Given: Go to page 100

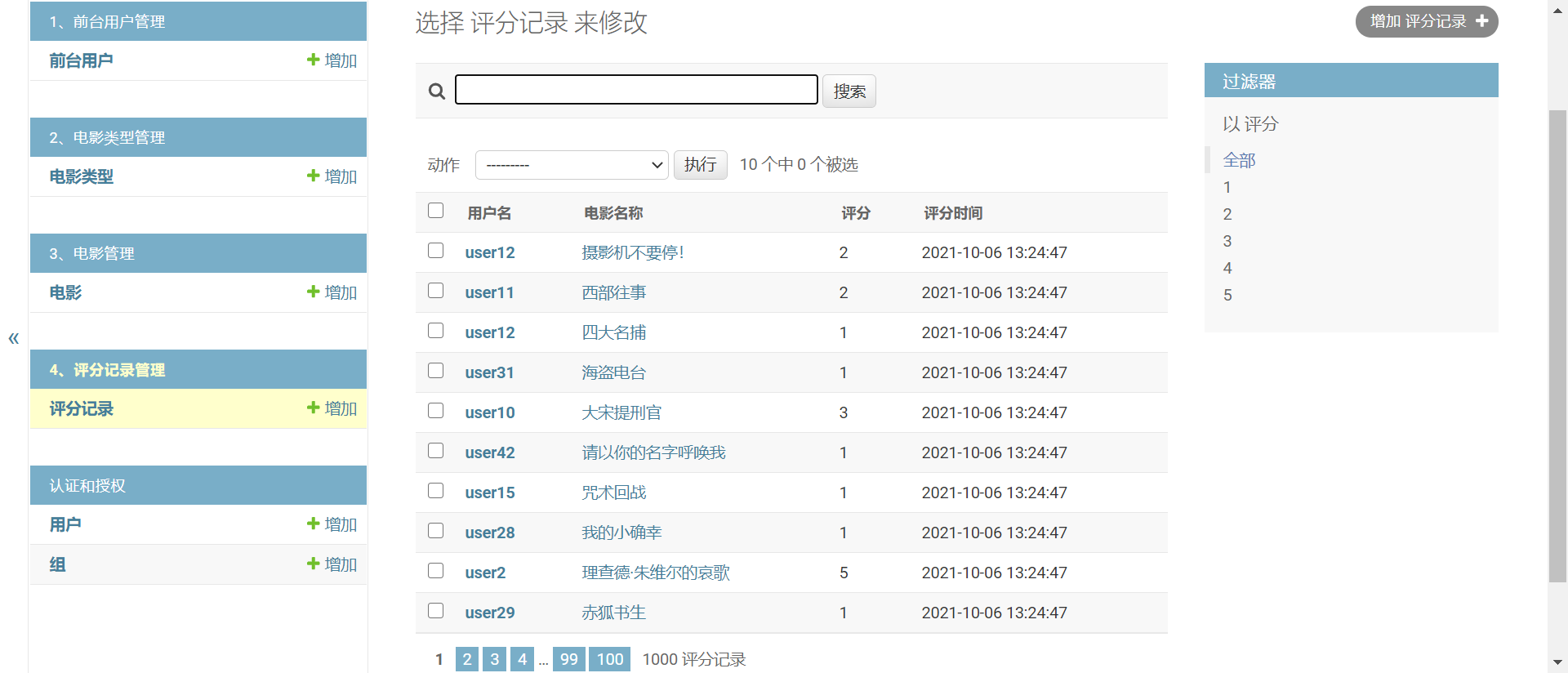Looking at the screenshot, I should pyautogui.click(x=610, y=659).
